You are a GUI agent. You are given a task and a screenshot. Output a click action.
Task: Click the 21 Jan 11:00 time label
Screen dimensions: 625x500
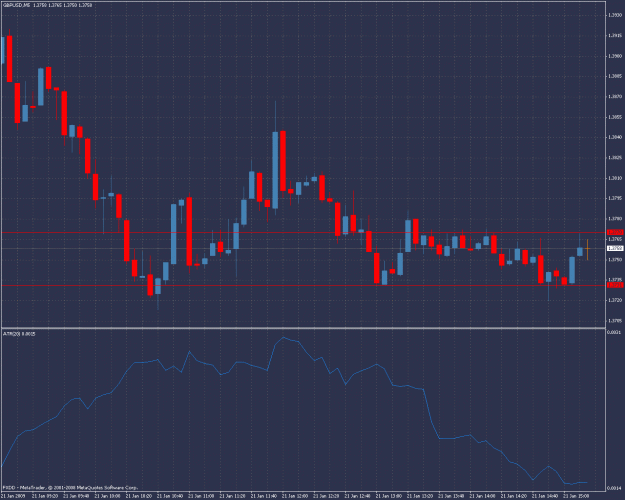pos(201,496)
